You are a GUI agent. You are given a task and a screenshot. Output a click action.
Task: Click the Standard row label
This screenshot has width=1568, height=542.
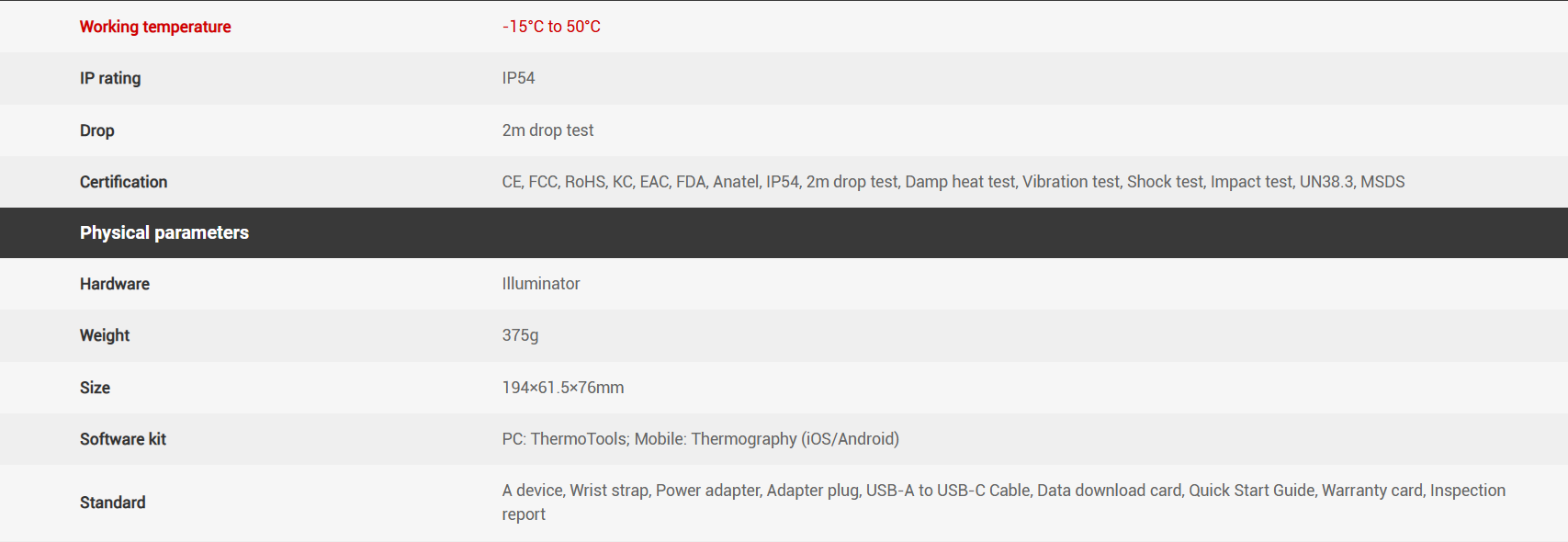pyautogui.click(x=113, y=502)
